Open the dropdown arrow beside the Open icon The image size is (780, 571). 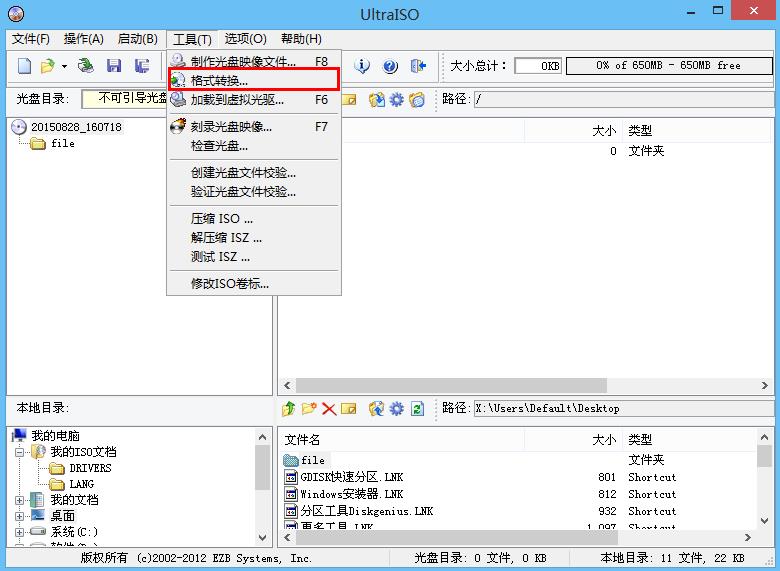pos(64,66)
